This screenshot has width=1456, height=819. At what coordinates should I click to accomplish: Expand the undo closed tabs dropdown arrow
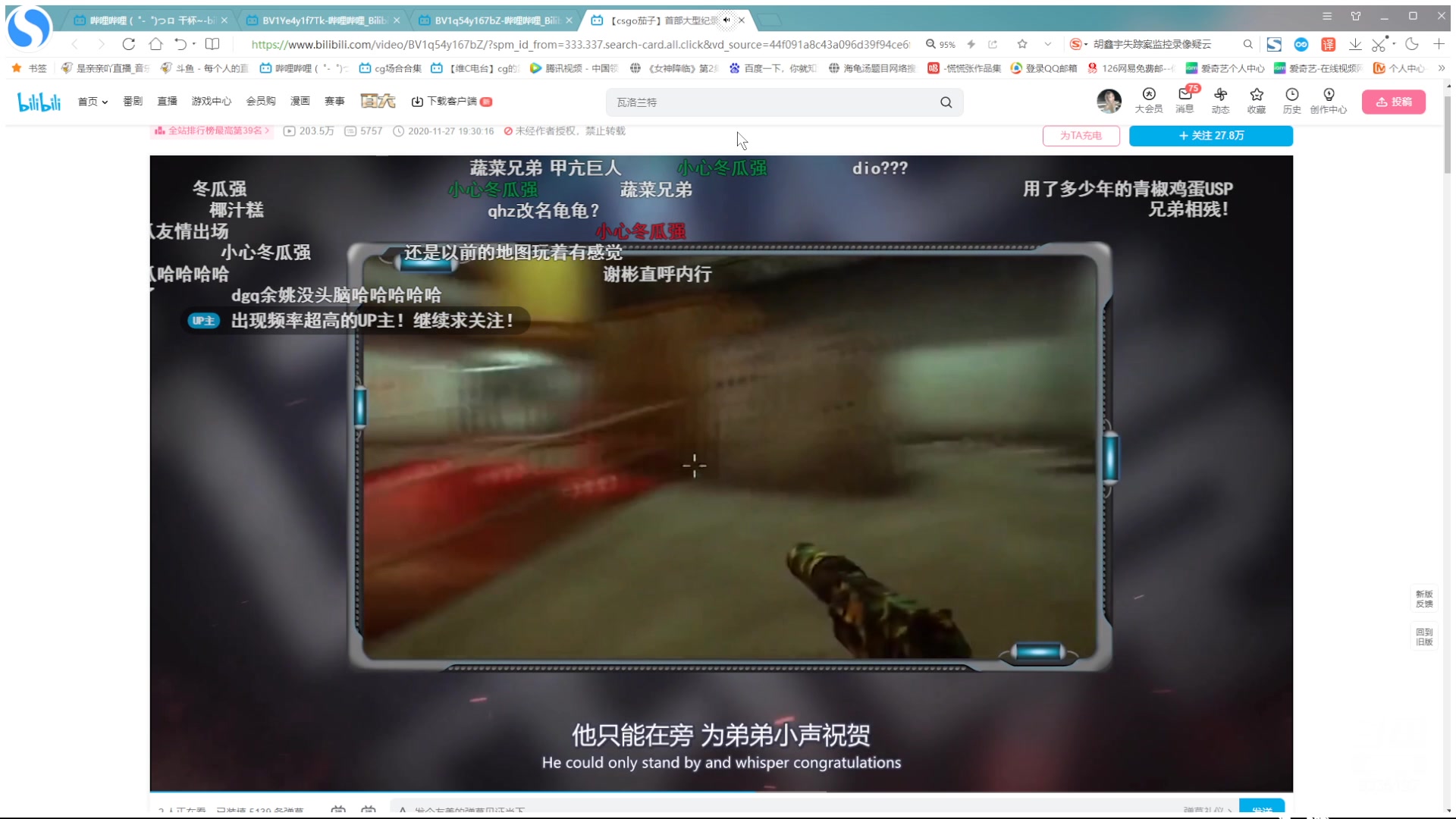193,44
